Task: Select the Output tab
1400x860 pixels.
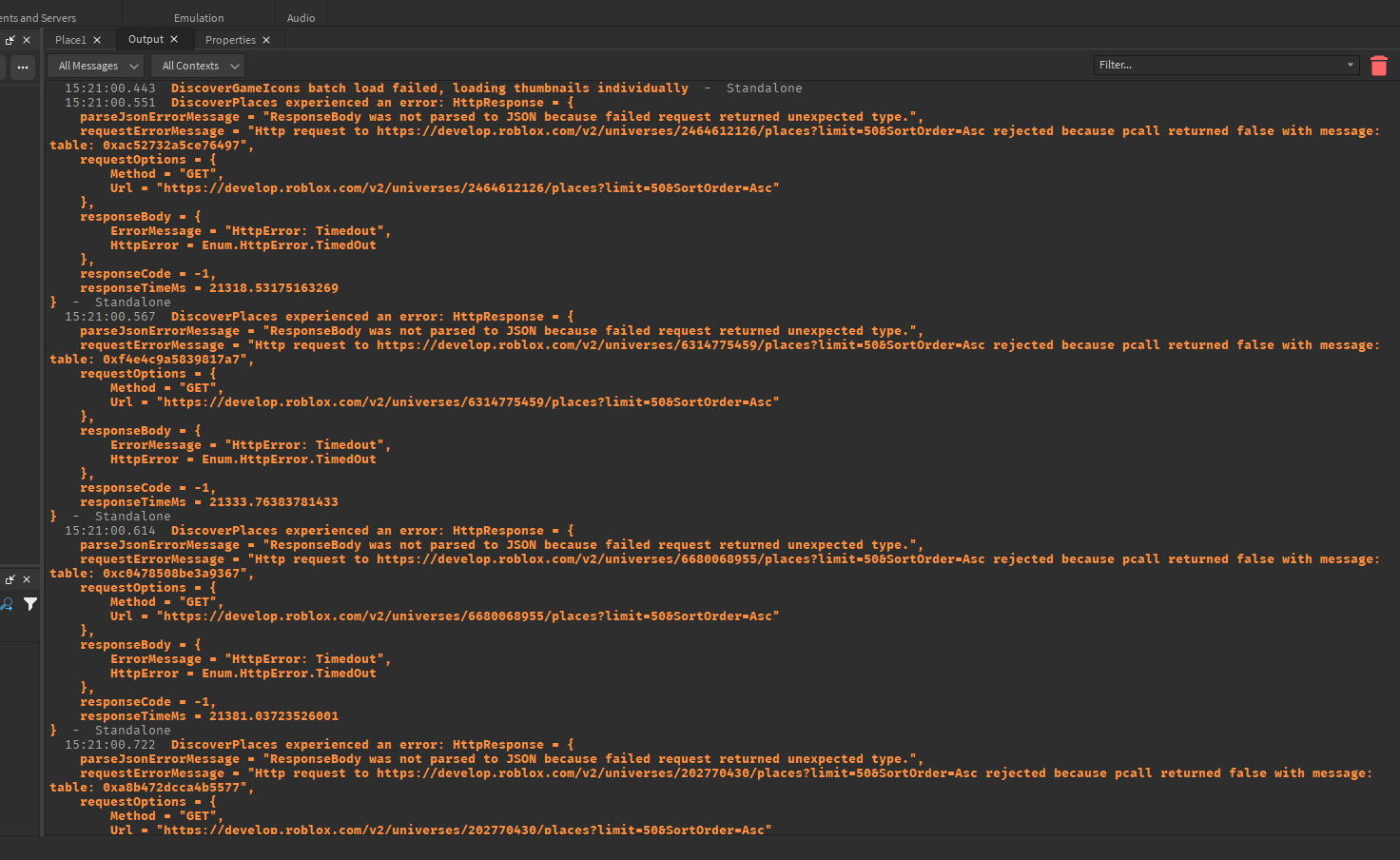Action: [146, 39]
